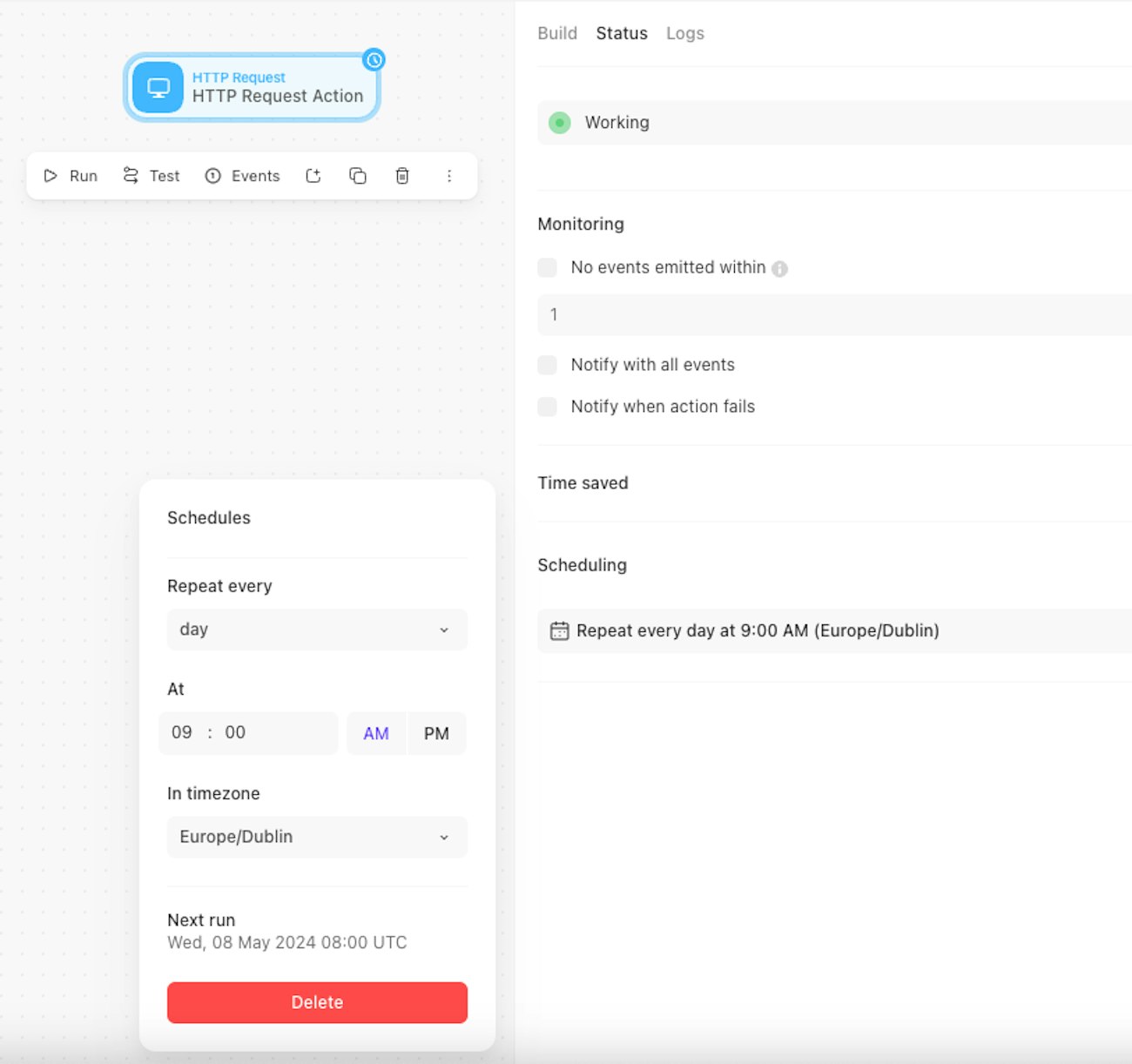Switch to the Build tab

coord(557,33)
